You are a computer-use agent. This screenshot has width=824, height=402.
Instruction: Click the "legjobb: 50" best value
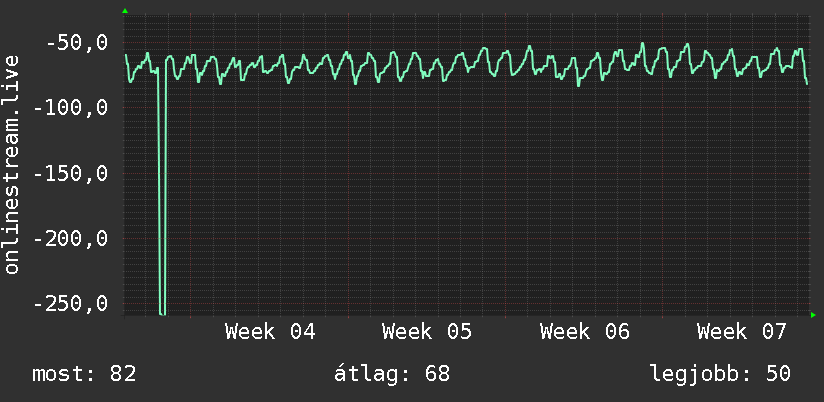tap(720, 374)
